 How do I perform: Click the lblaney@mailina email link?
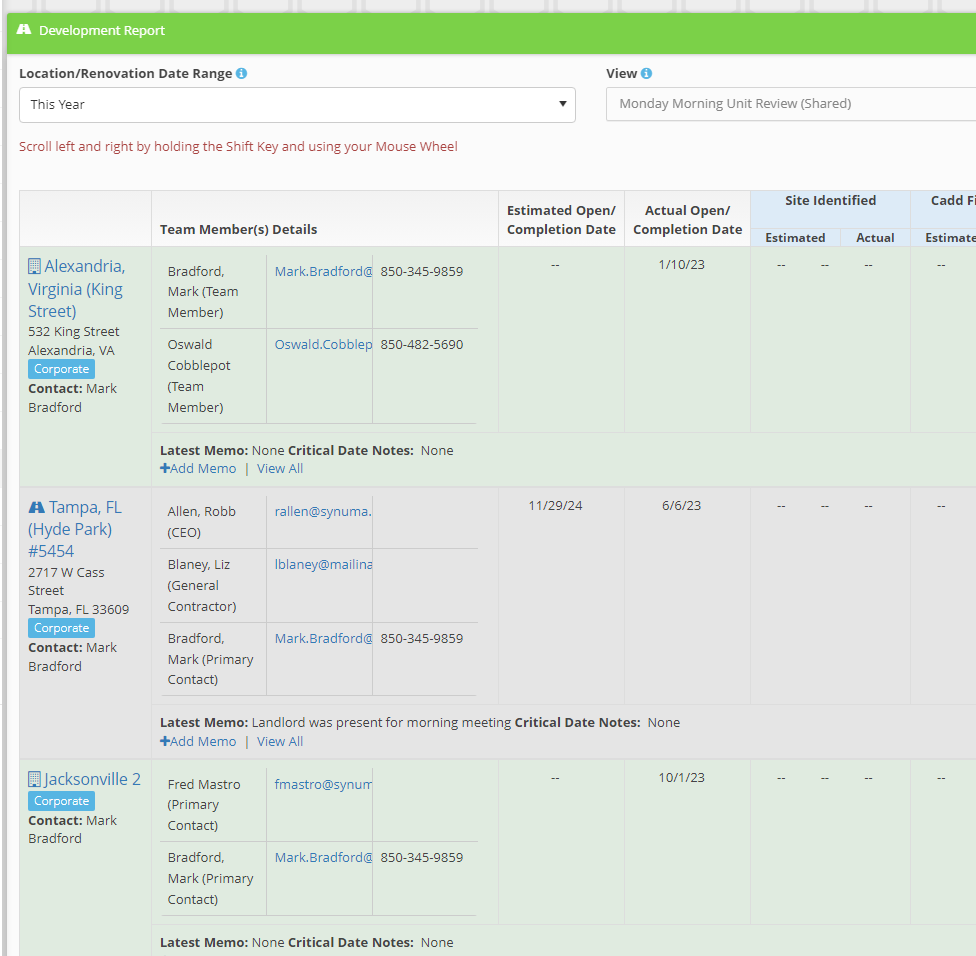[324, 565]
